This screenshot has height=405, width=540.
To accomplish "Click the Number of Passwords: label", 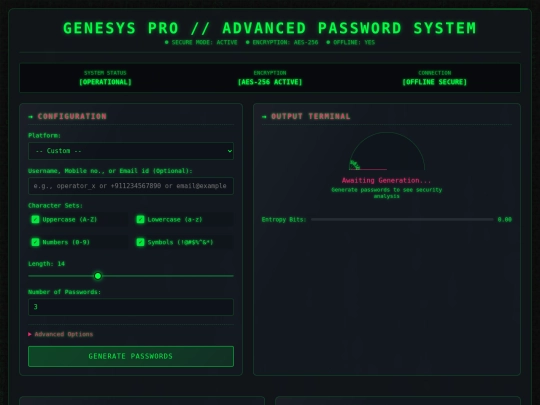I will [64, 292].
